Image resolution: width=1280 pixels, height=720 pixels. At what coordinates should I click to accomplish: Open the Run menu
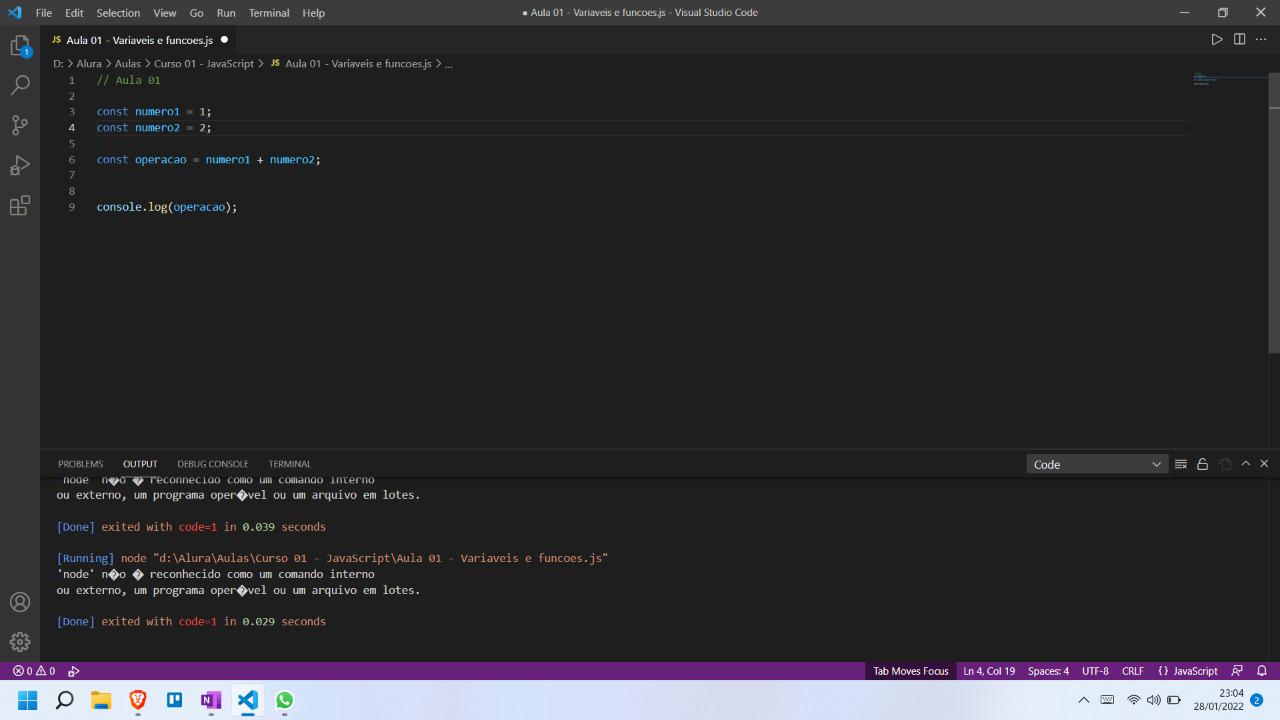click(226, 13)
